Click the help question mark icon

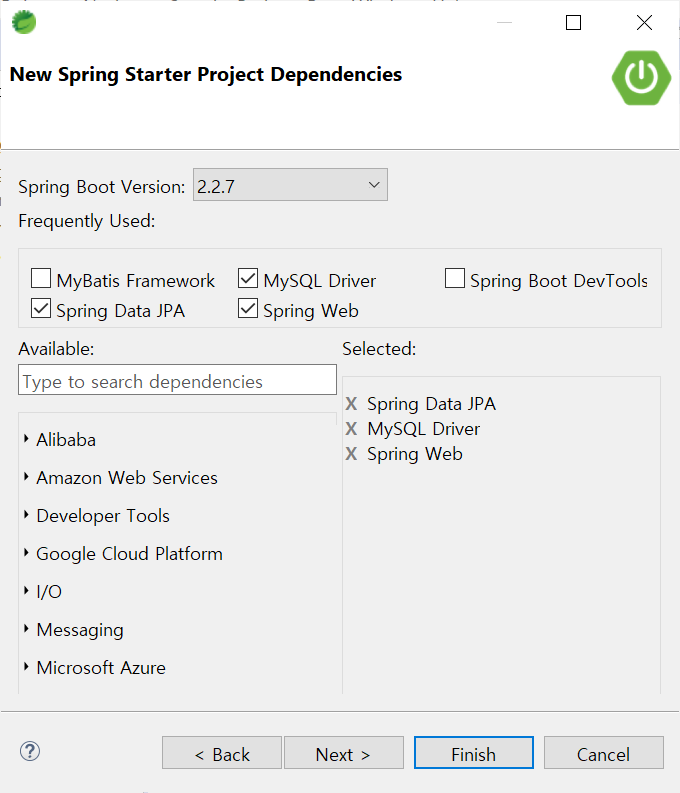[x=30, y=751]
